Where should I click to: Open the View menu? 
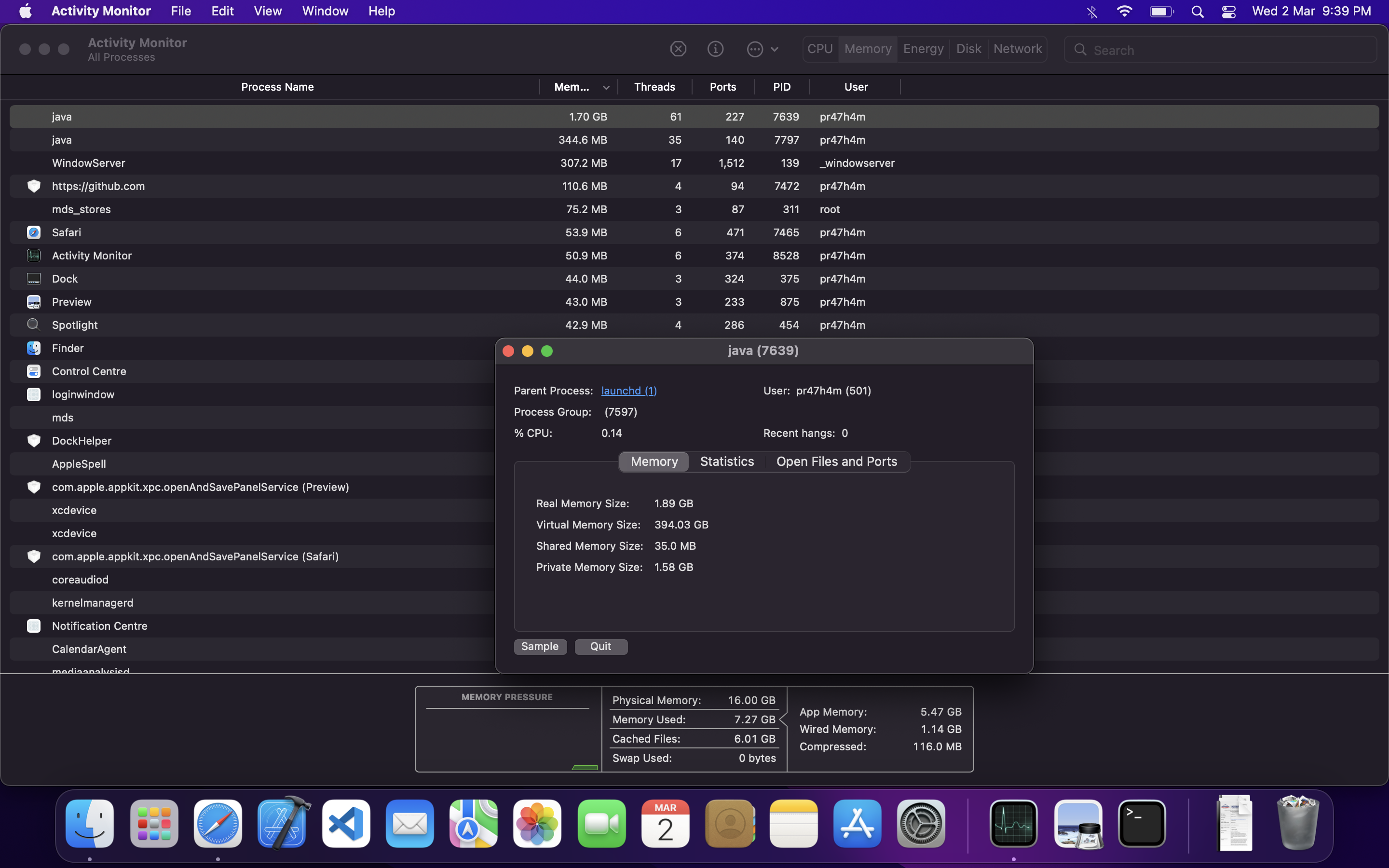268,12
